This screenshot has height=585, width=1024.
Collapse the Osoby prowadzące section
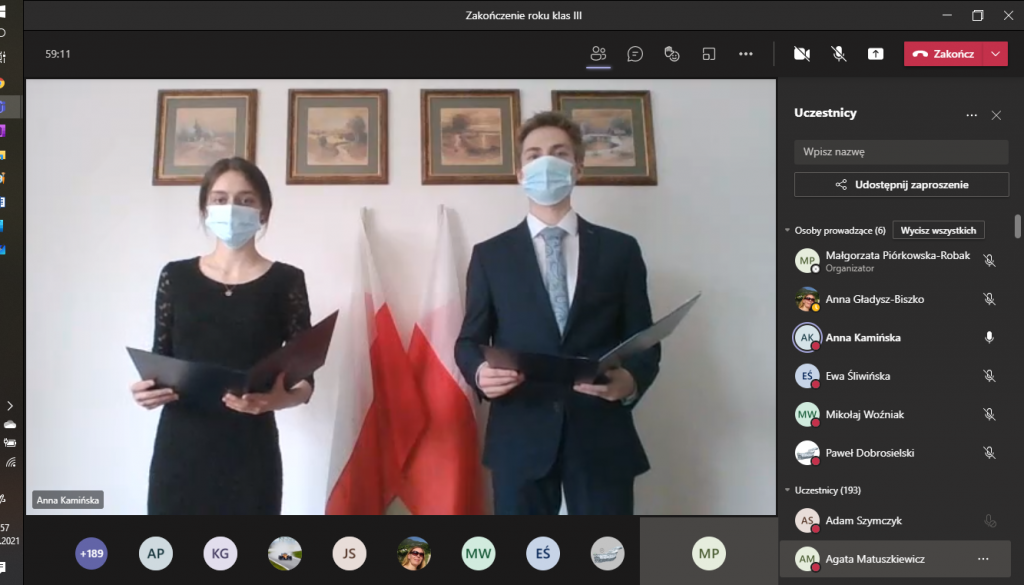click(x=787, y=230)
